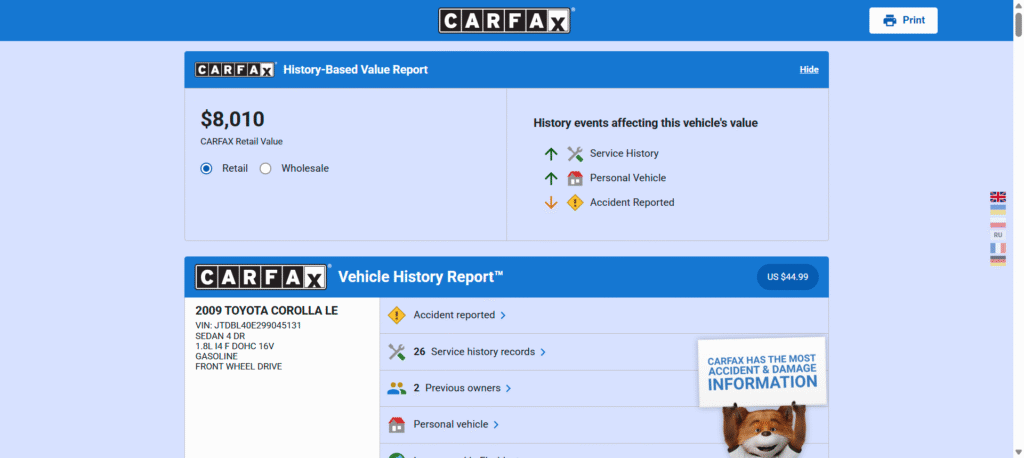Click the people icon in Previous owners row
1024x458 pixels.
pyautogui.click(x=396, y=388)
